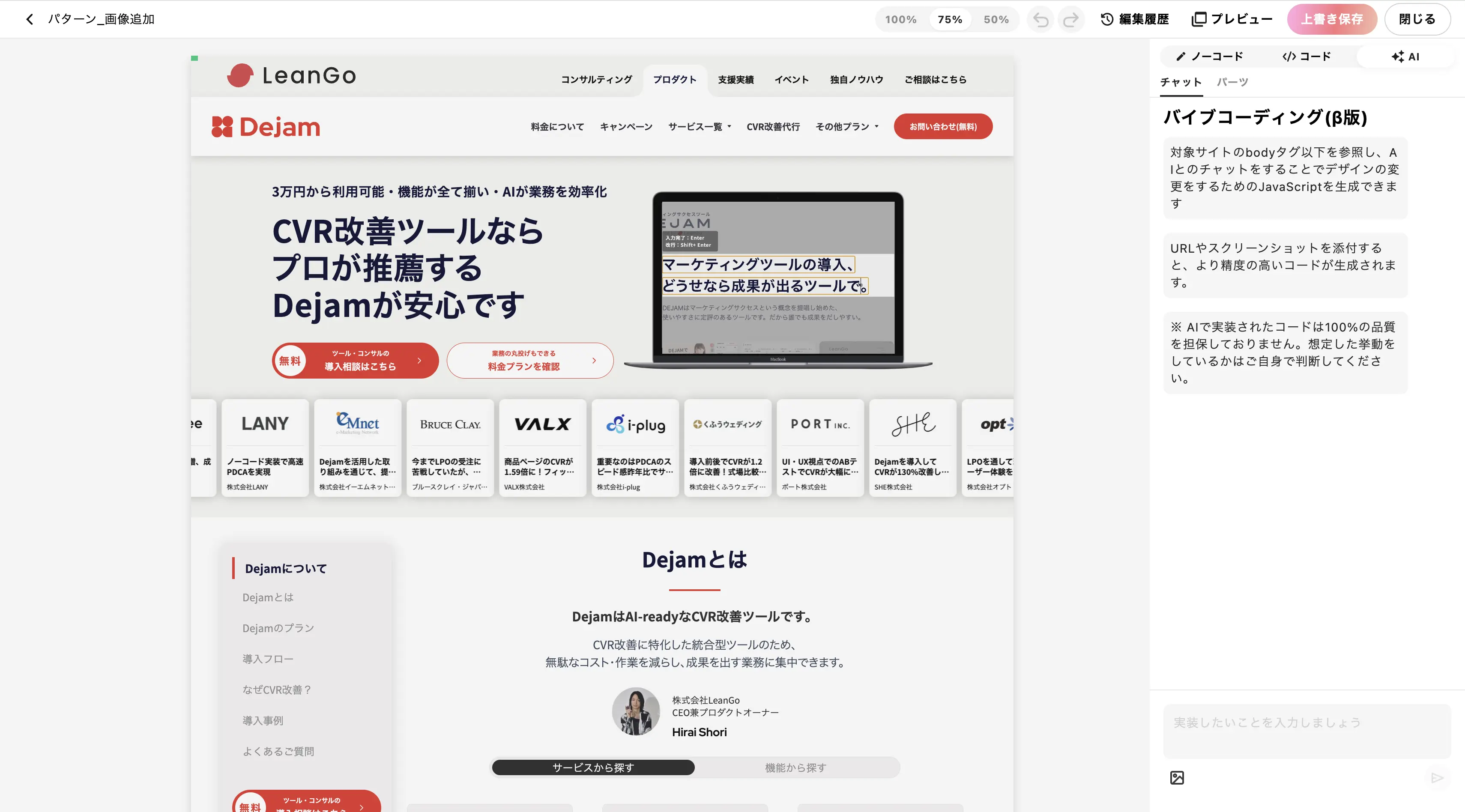The image size is (1465, 812).
Task: Click sidebar link よくあるご質問
Action: [278, 751]
